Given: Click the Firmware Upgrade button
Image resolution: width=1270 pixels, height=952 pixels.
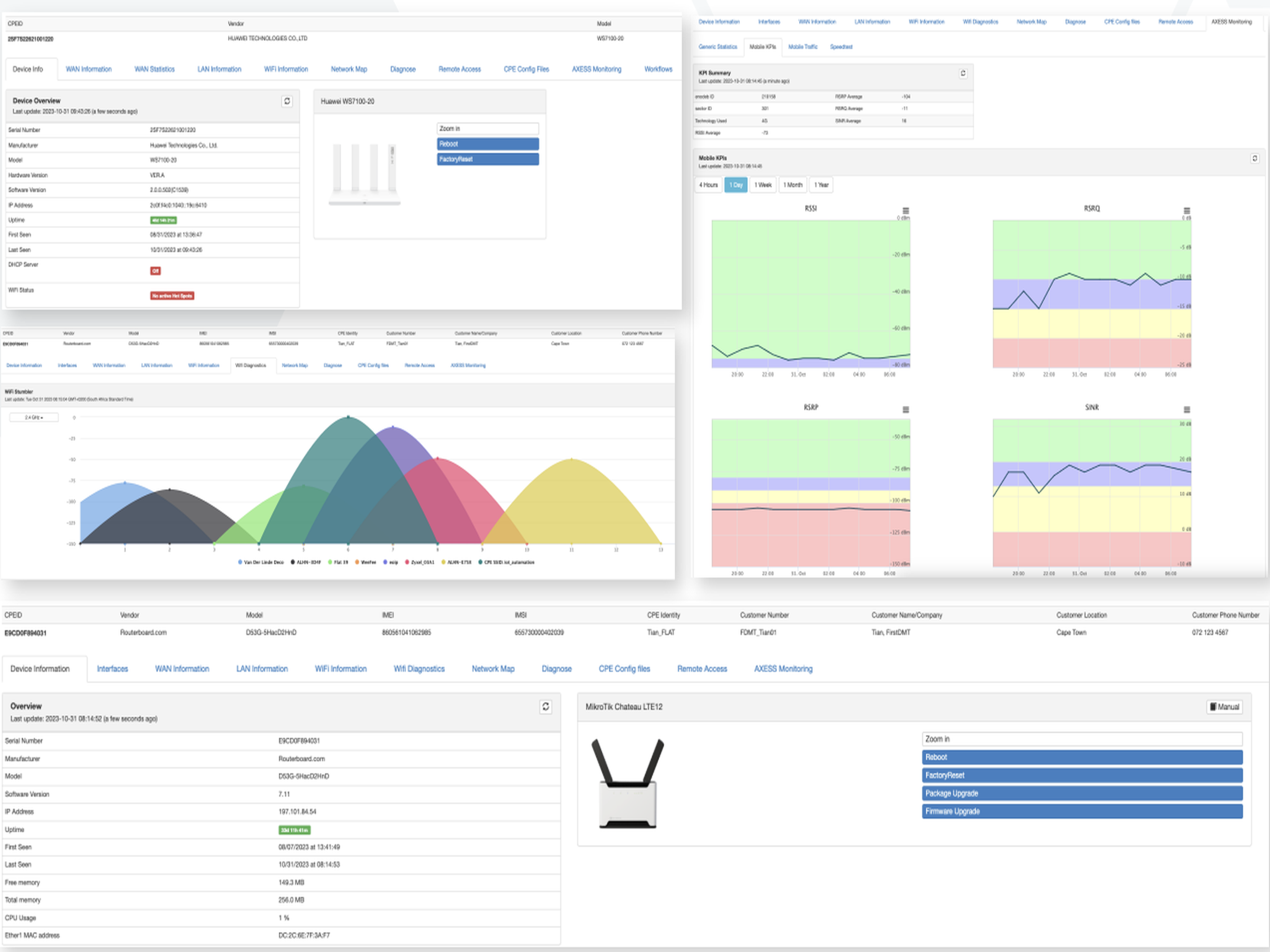Looking at the screenshot, I should pyautogui.click(x=1082, y=811).
